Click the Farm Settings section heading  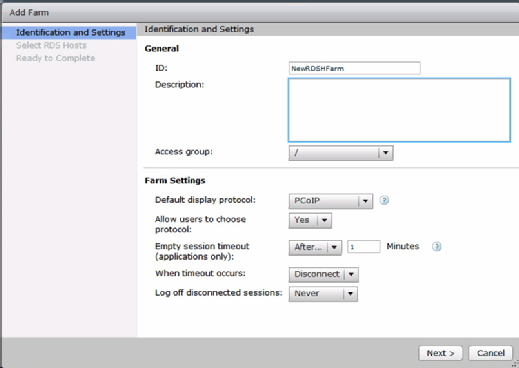[x=175, y=181]
